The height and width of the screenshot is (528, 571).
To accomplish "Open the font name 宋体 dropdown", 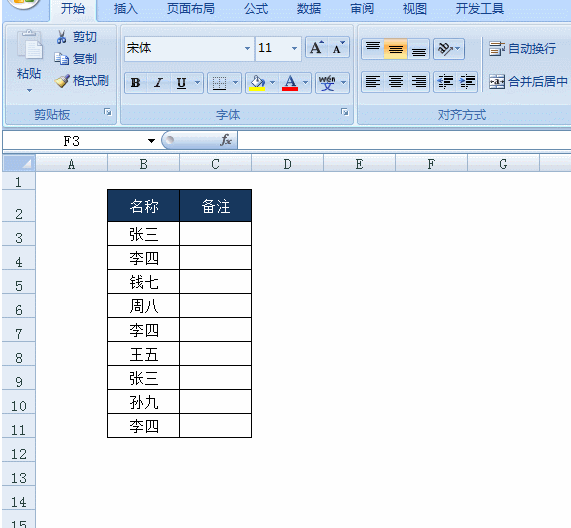I will pyautogui.click(x=247, y=48).
